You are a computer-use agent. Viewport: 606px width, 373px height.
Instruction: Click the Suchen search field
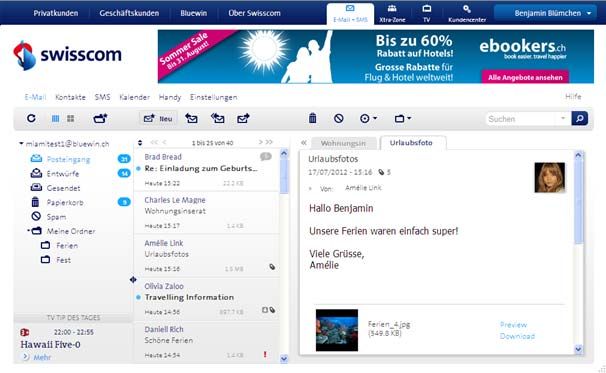522,119
